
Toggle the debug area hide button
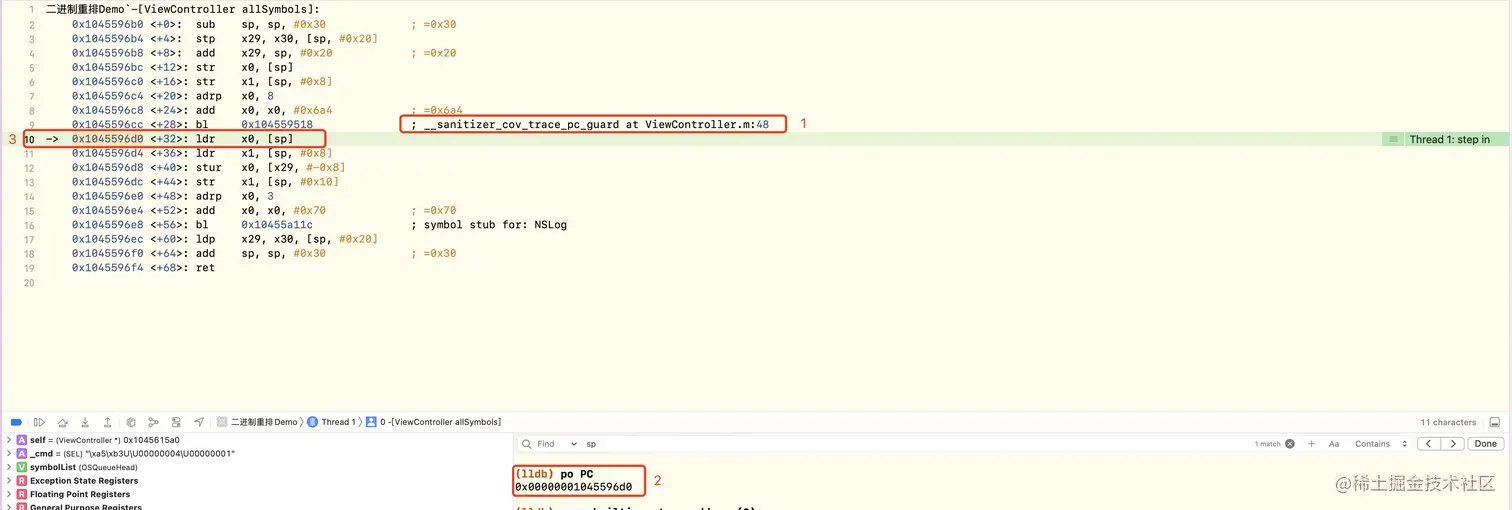[1495, 422]
